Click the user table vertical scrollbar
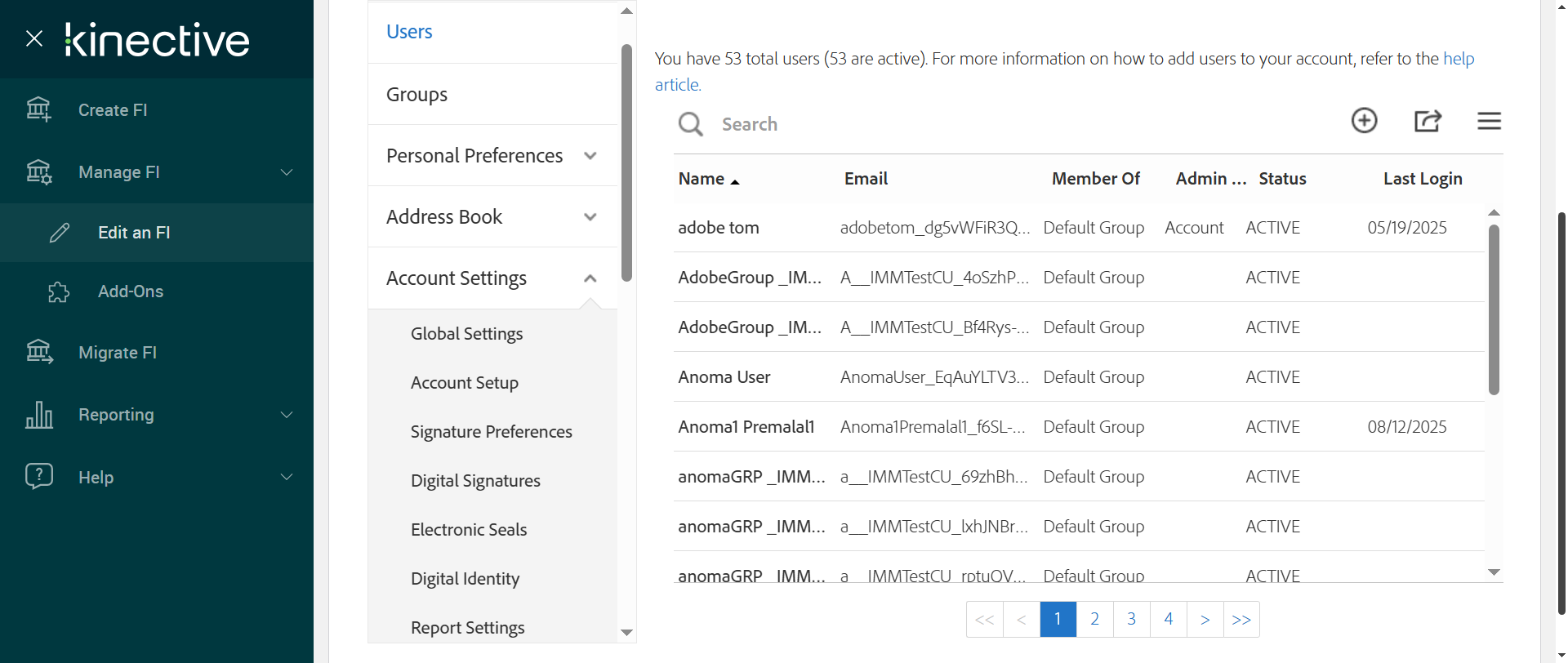 [x=1494, y=310]
